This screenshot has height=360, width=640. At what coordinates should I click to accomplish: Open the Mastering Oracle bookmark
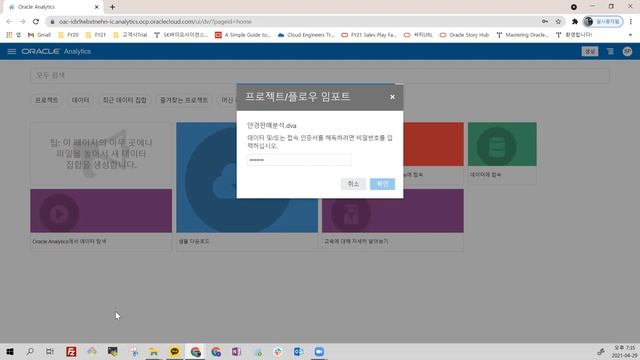click(x=522, y=35)
